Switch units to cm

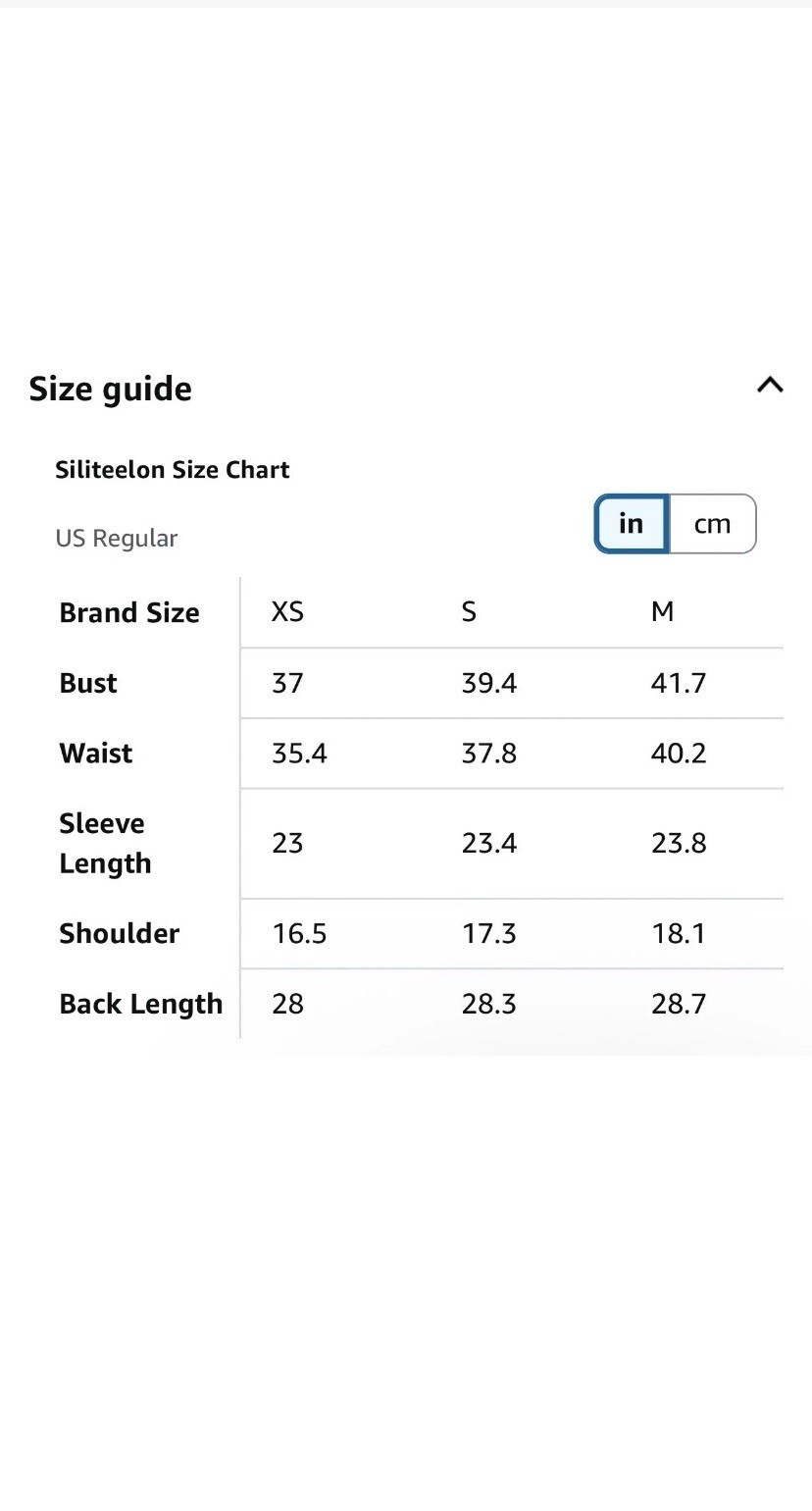tap(713, 524)
